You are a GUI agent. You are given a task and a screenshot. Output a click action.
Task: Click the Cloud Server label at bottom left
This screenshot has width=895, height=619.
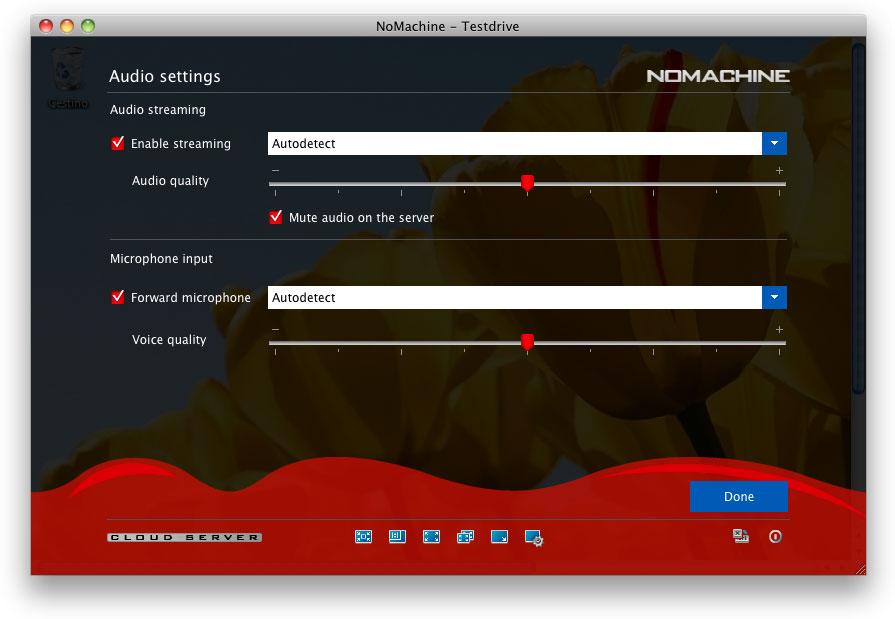pos(185,538)
